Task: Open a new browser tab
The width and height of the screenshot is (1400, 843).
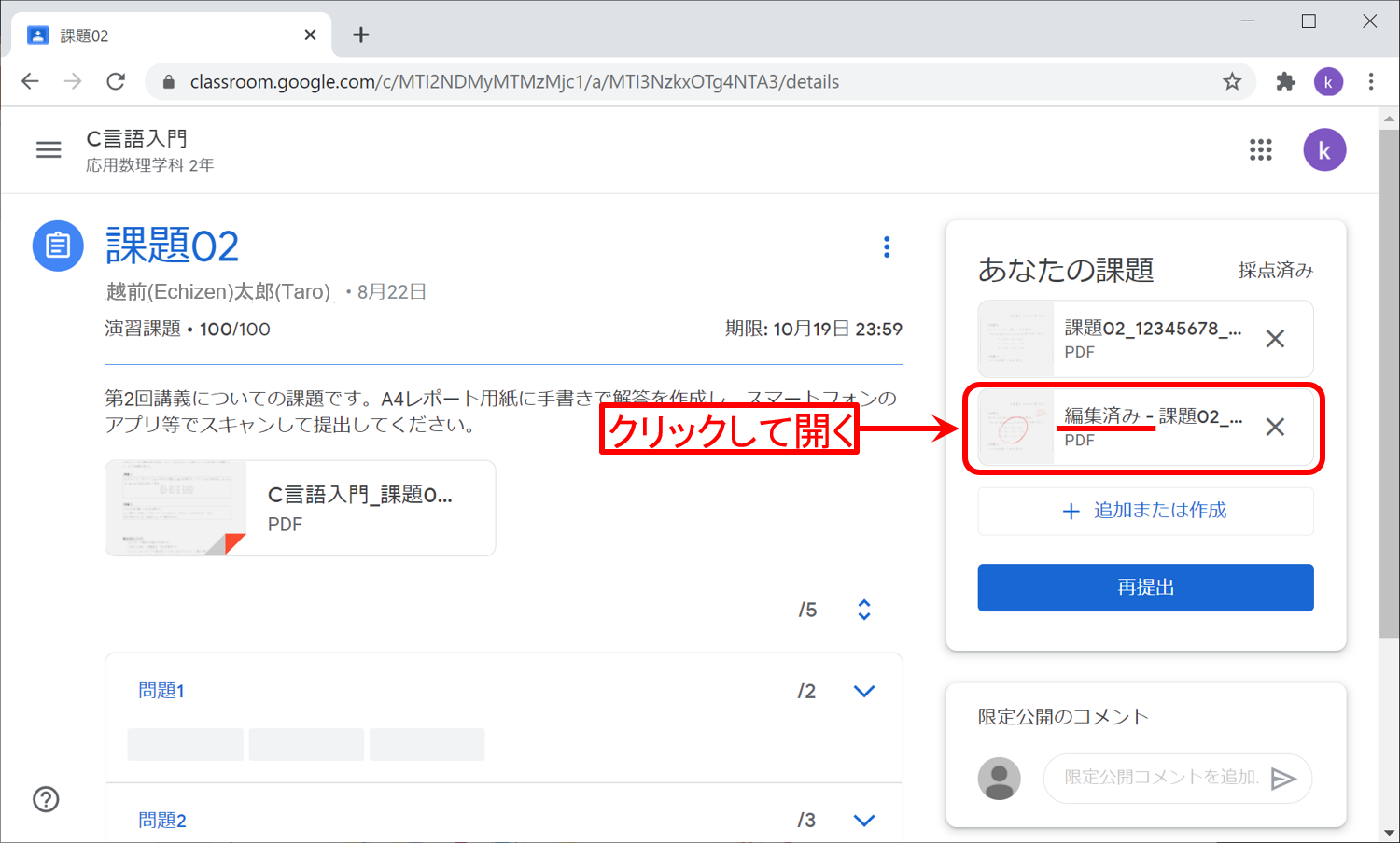Action: [x=360, y=35]
